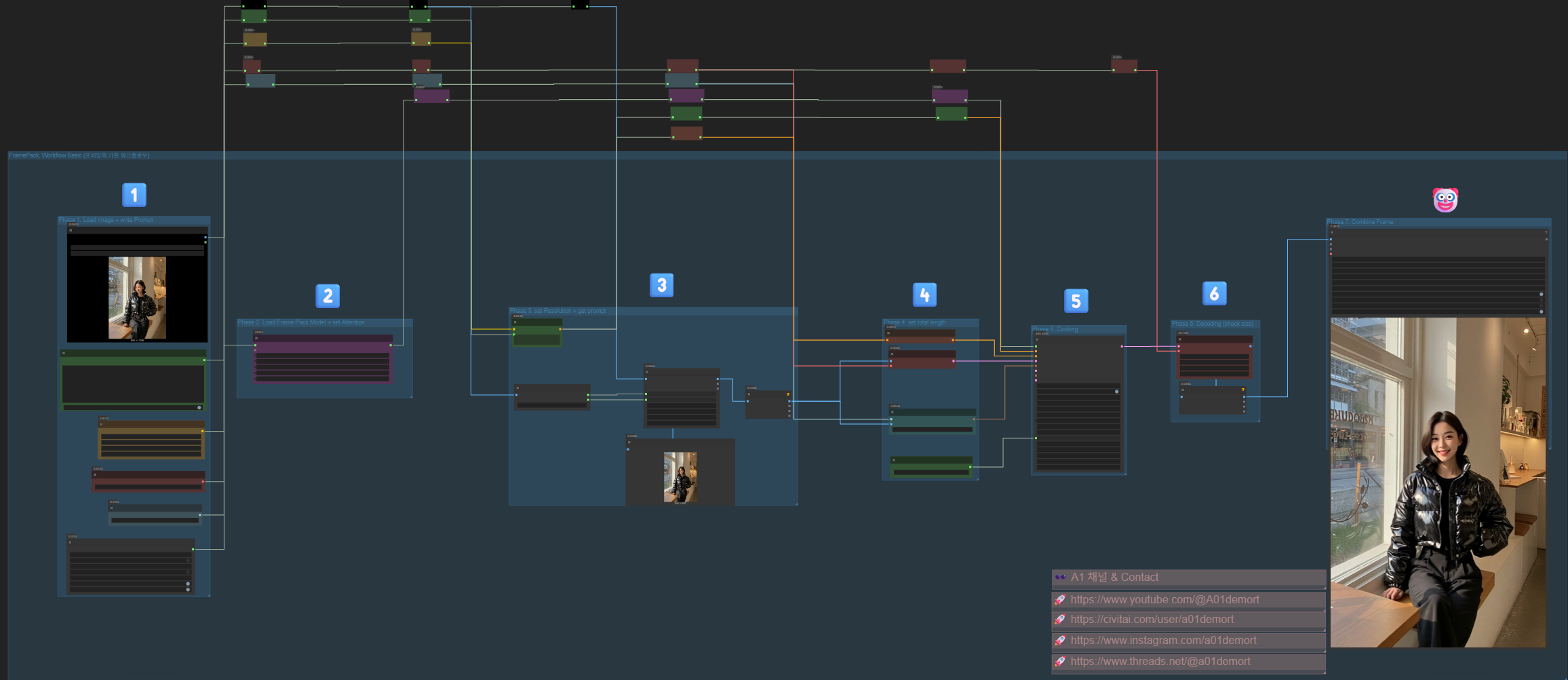1568x680 pixels.
Task: Click the rocket icon beside the YouTube URL
Action: [x=1061, y=600]
